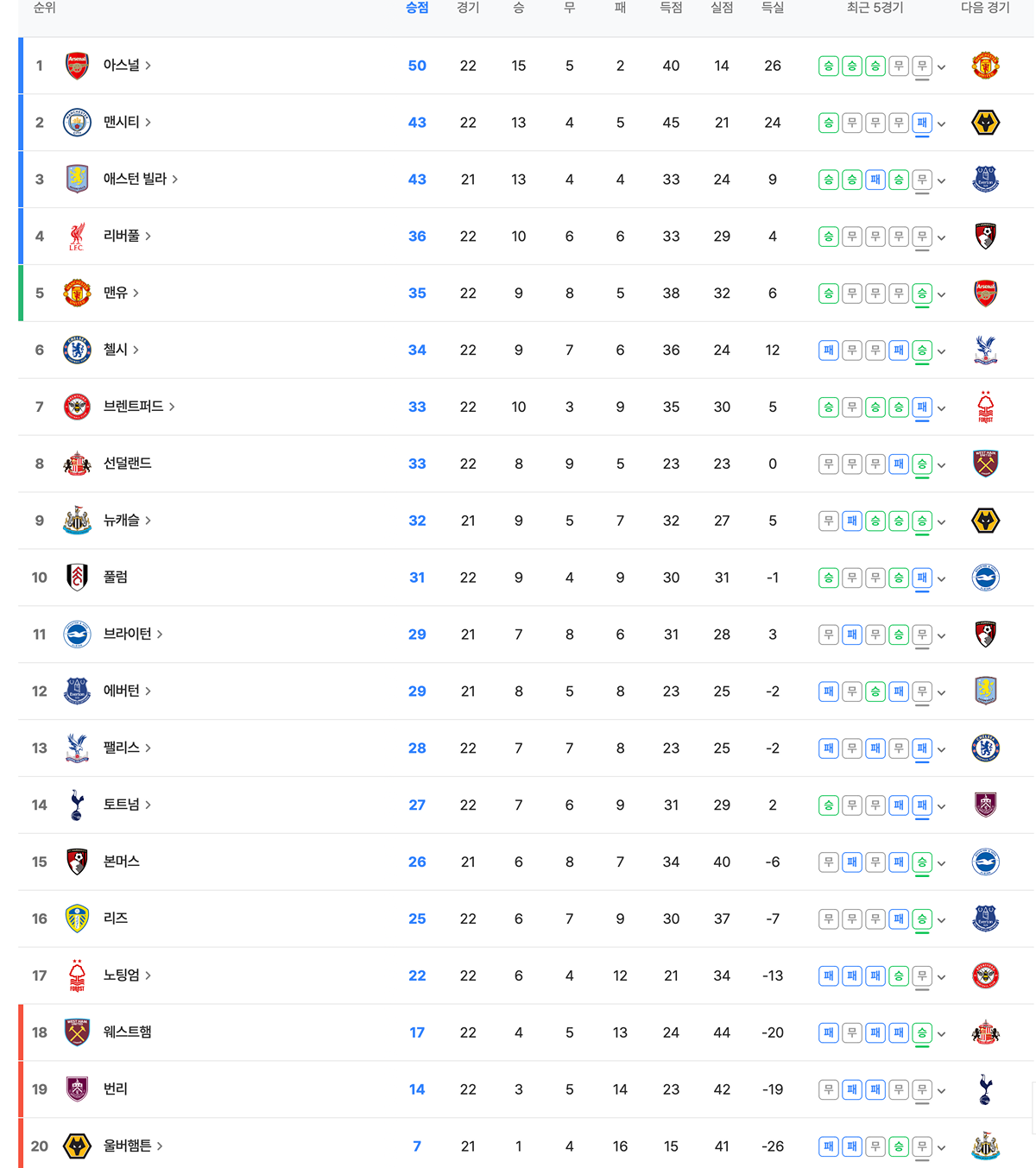Expand recent matches dropdown for 아스널
The width and height of the screenshot is (1036, 1168).
[941, 66]
